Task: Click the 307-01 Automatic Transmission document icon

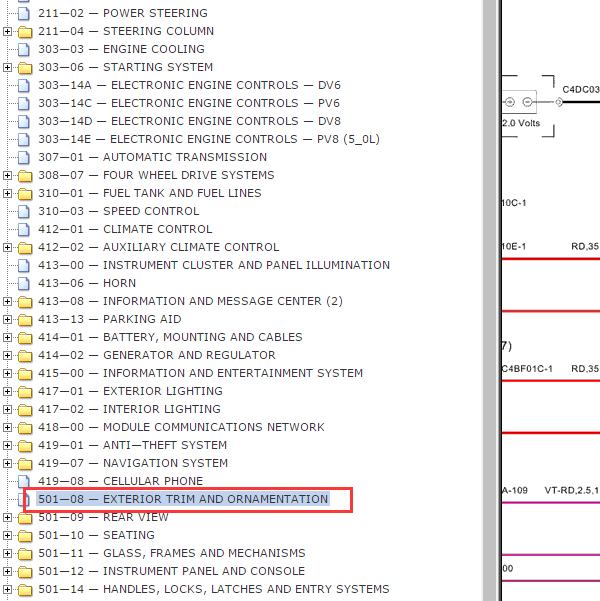Action: [x=24, y=158]
